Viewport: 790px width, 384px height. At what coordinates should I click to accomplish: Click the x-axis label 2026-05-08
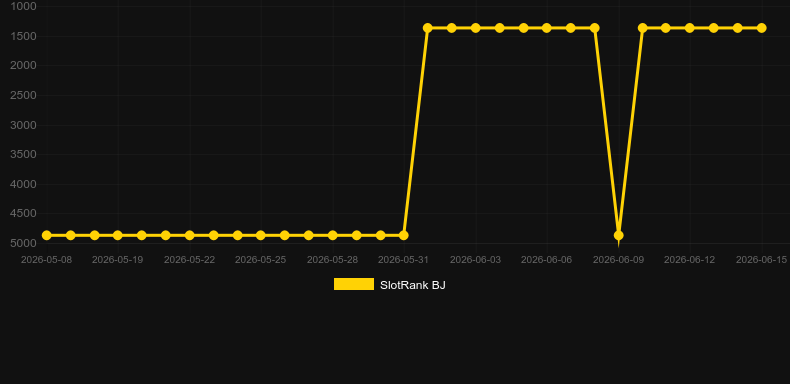[46, 260]
